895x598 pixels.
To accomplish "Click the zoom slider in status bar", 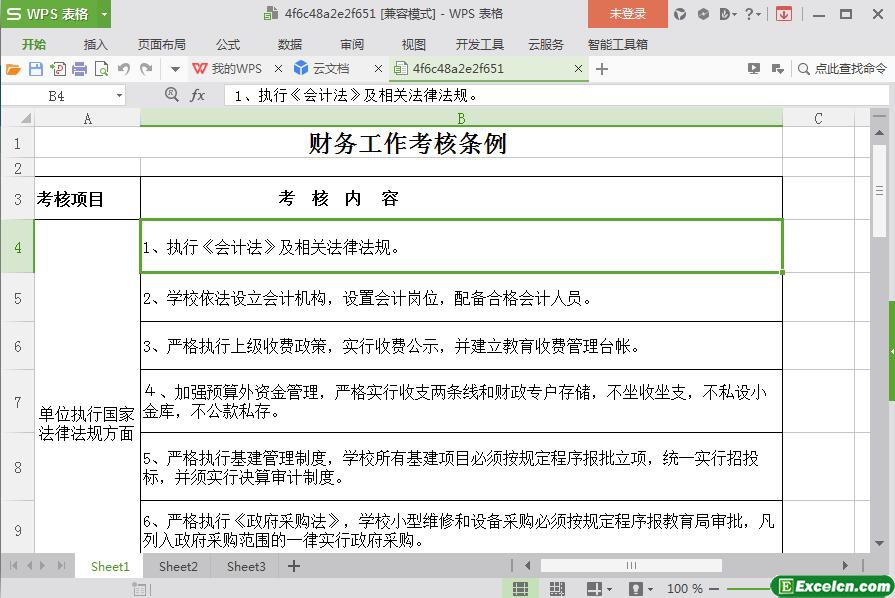I will tap(745, 588).
